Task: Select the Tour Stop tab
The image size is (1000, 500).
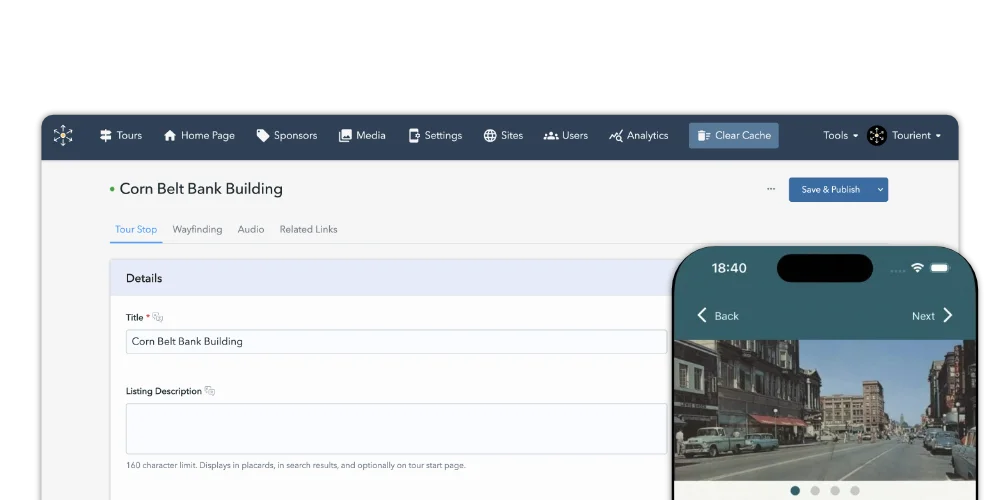Action: tap(136, 230)
